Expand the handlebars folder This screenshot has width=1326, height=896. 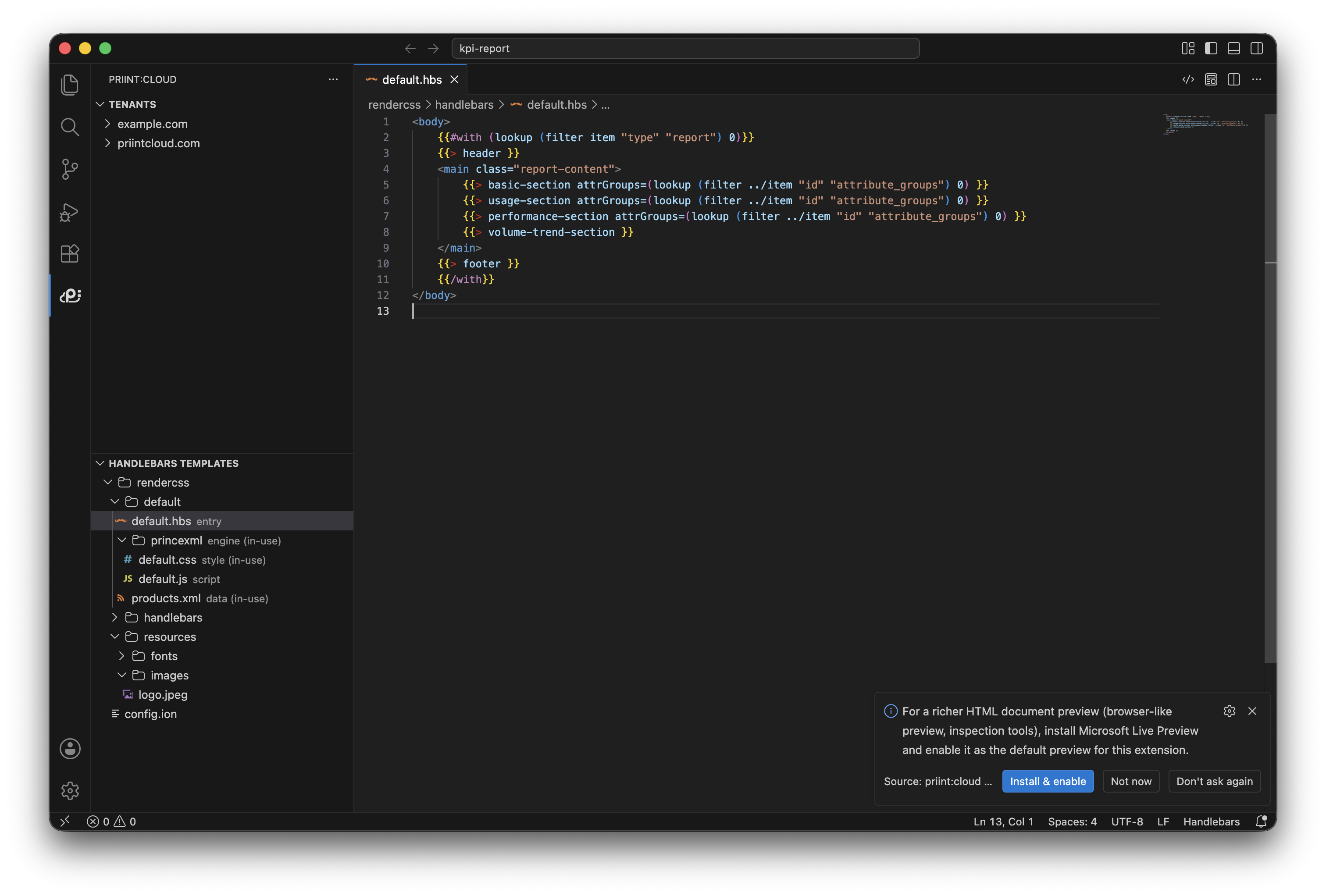pyautogui.click(x=222, y=617)
